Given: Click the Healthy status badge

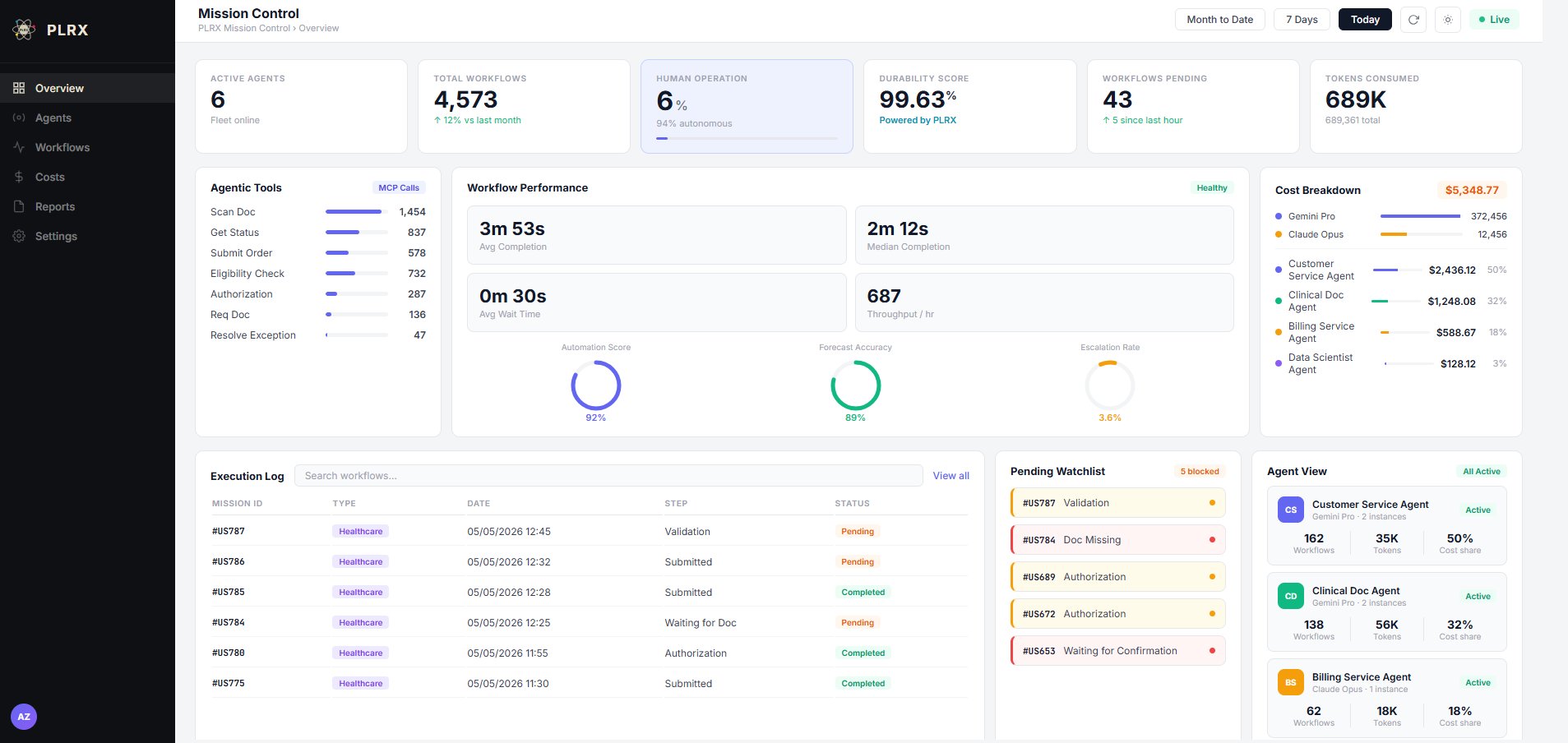Looking at the screenshot, I should 1212,187.
